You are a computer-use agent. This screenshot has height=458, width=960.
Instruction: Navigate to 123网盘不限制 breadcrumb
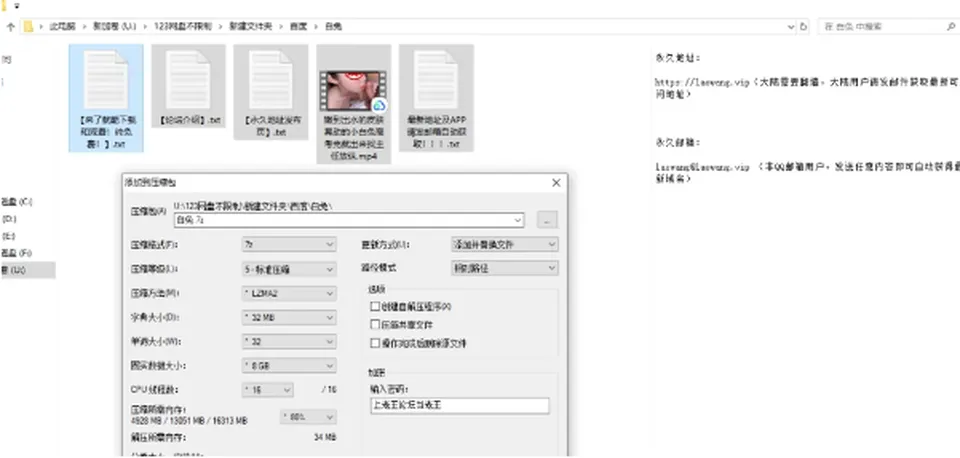coord(182,27)
